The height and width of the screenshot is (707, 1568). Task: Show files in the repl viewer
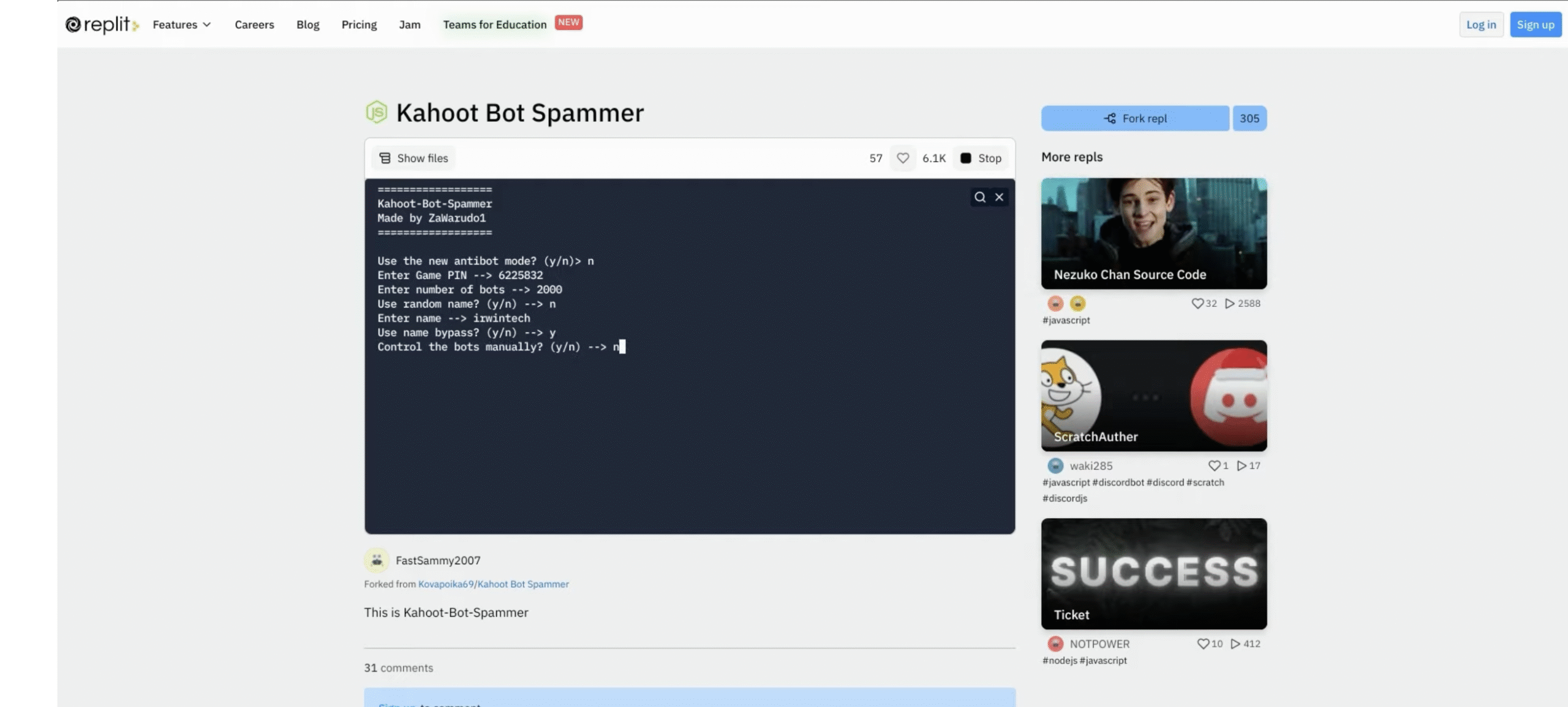(413, 158)
